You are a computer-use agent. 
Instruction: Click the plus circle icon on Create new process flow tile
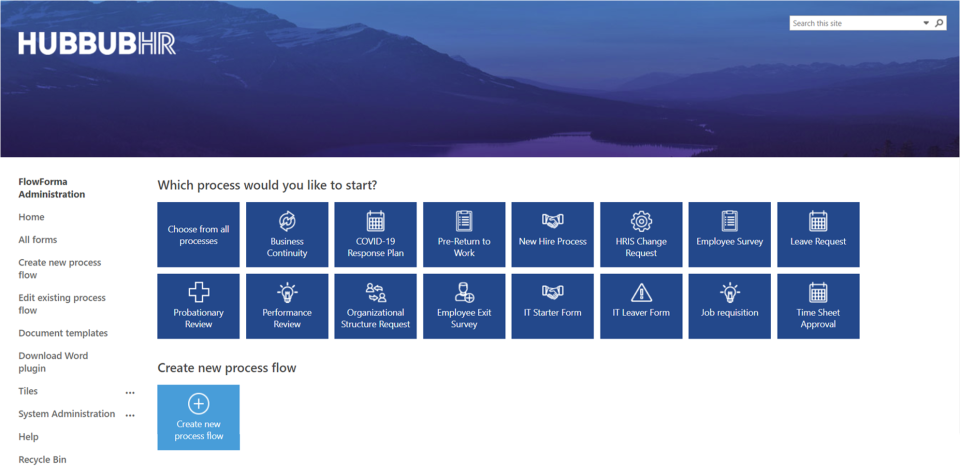point(198,404)
